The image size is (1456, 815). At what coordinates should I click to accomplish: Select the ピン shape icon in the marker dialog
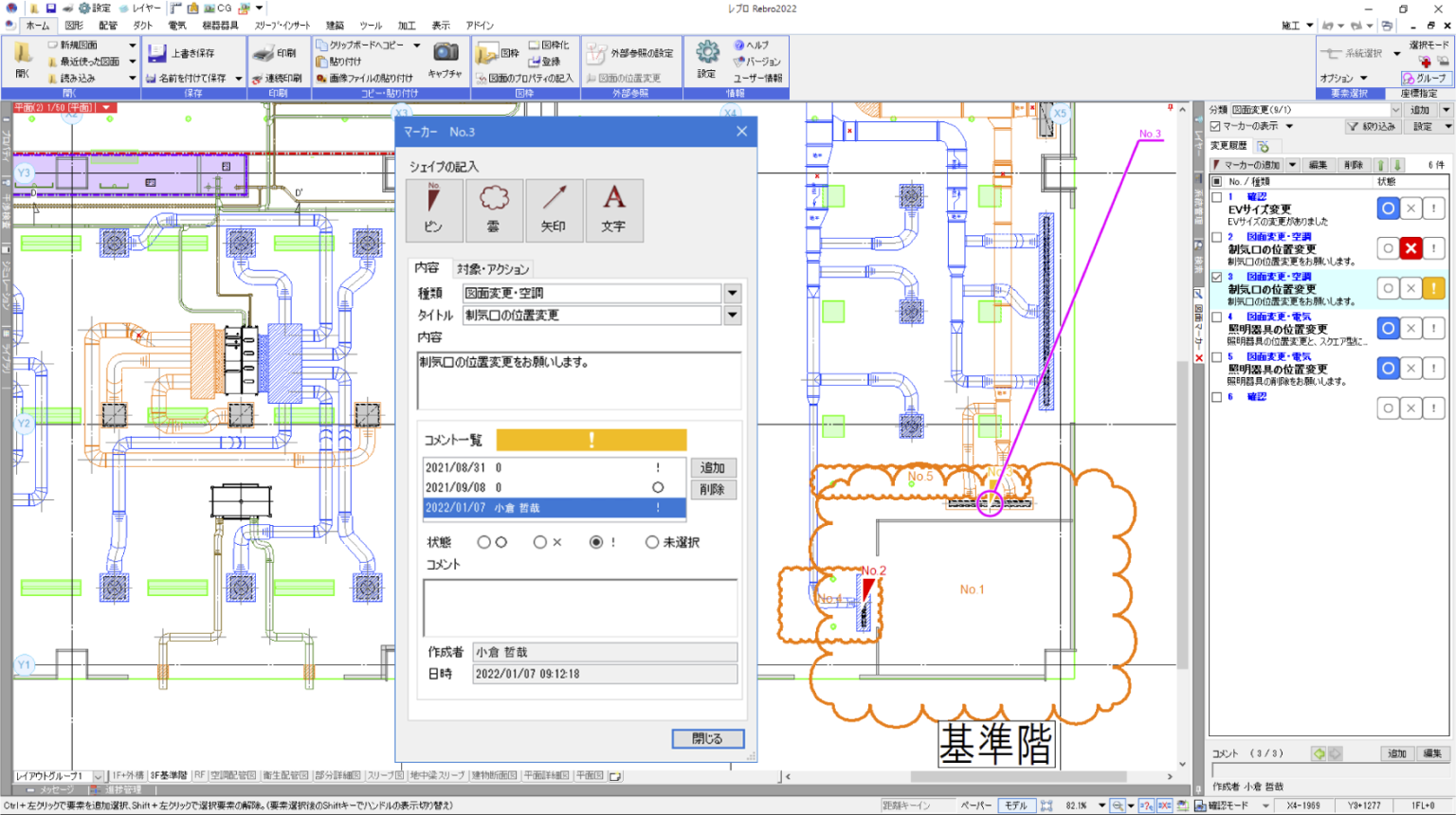coord(433,208)
